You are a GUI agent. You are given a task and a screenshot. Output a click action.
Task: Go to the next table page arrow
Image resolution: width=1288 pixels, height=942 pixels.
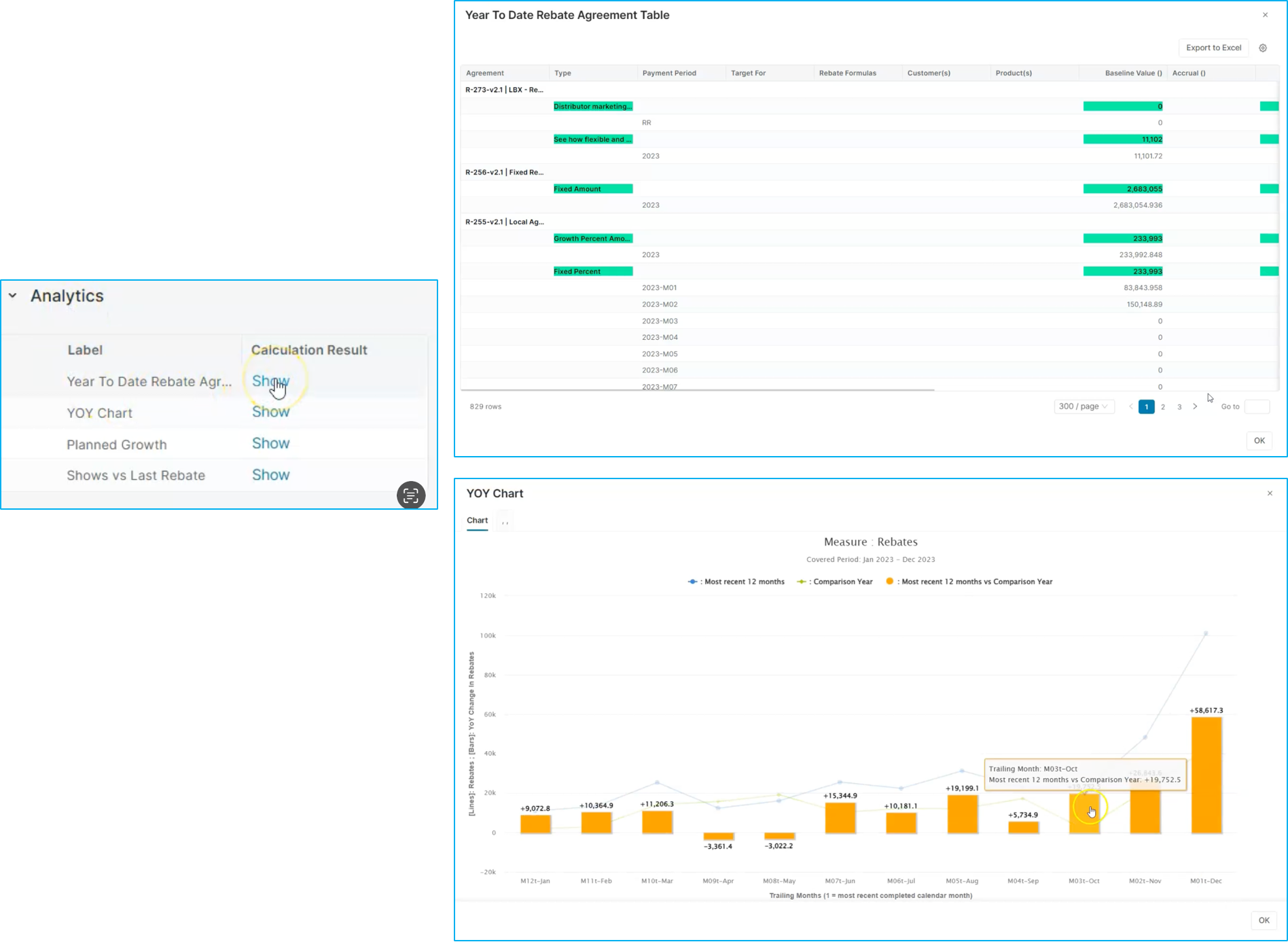coord(1195,406)
